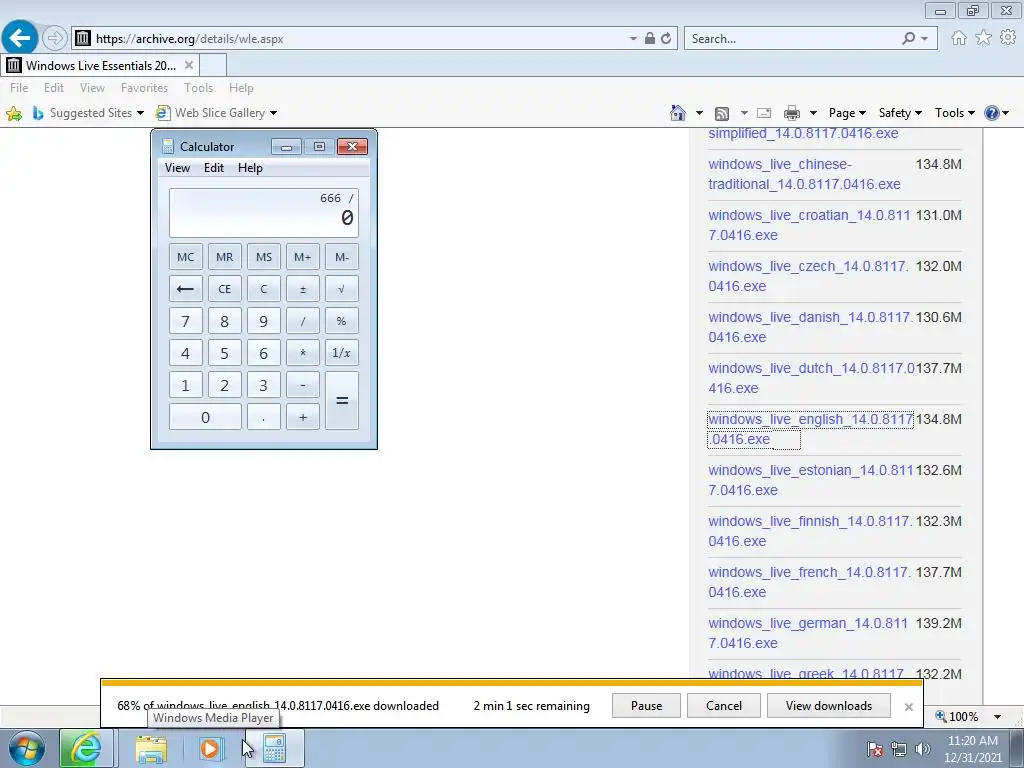Launch Windows Media Player from taskbar
Screen dimensions: 1024x768
pos(210,748)
